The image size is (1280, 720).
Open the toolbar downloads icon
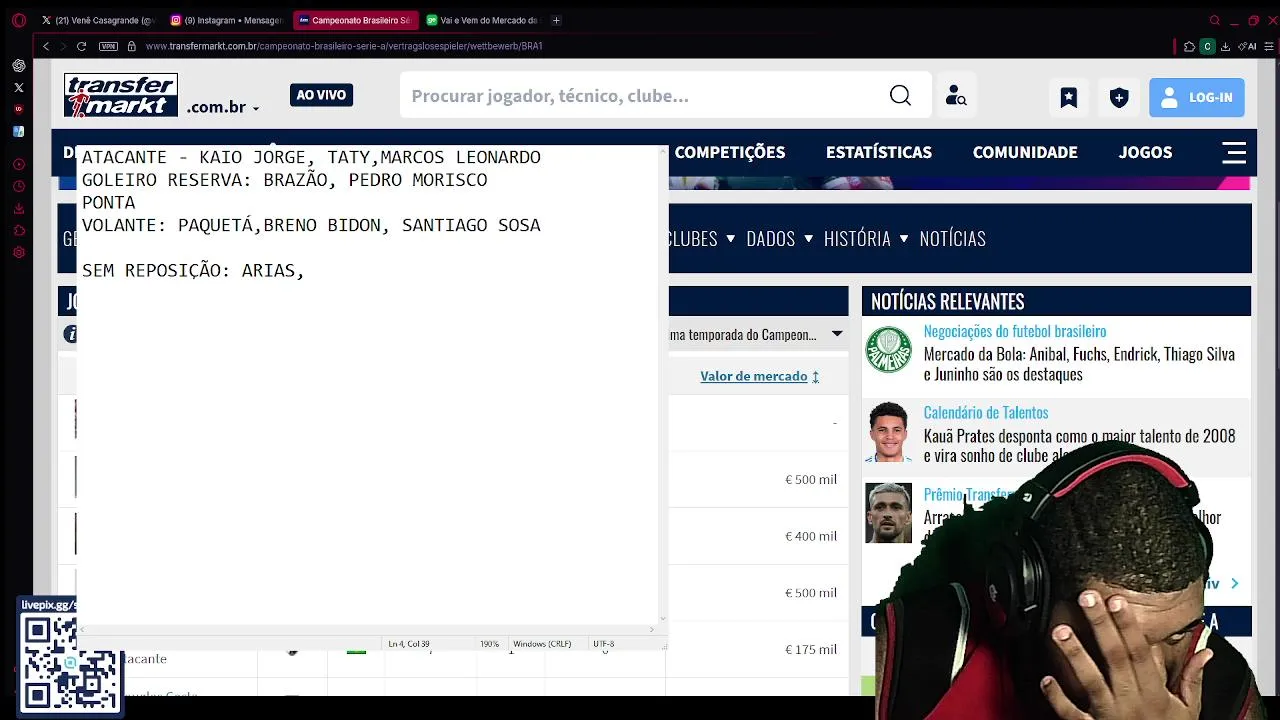1225,46
